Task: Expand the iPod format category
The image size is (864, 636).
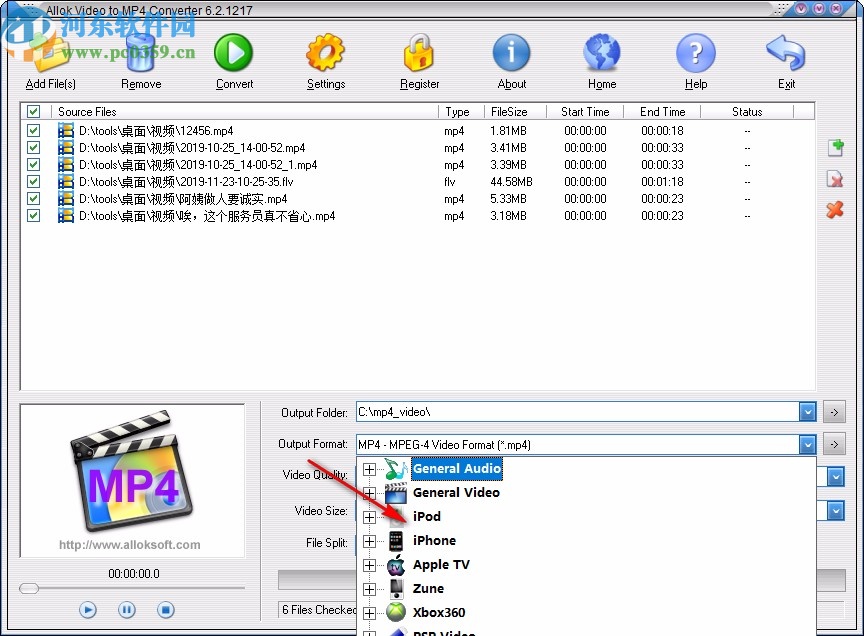Action: 370,517
